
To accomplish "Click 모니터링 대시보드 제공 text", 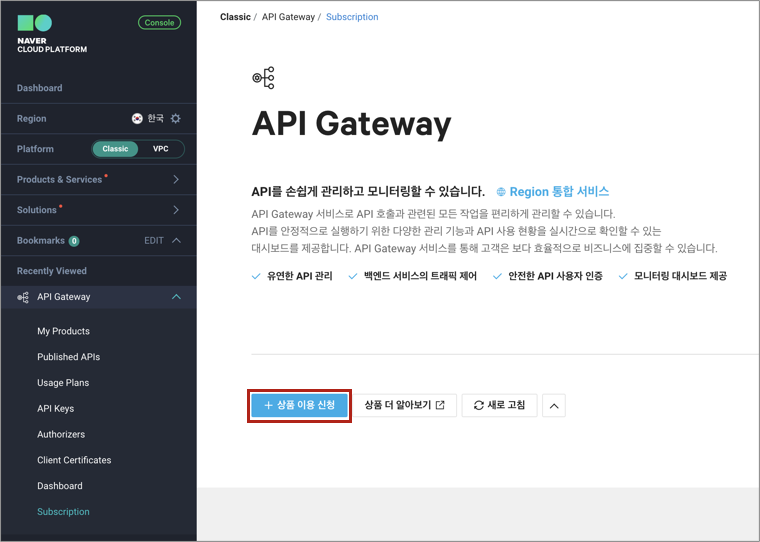I will pos(681,276).
